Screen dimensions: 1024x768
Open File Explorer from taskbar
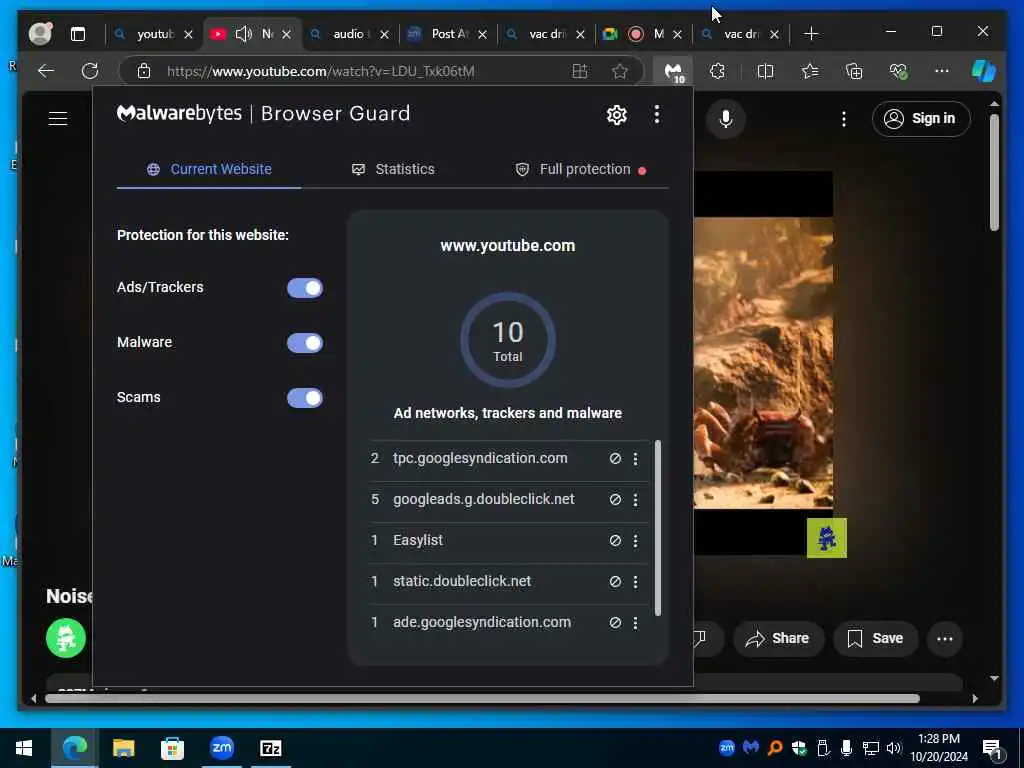click(123, 748)
